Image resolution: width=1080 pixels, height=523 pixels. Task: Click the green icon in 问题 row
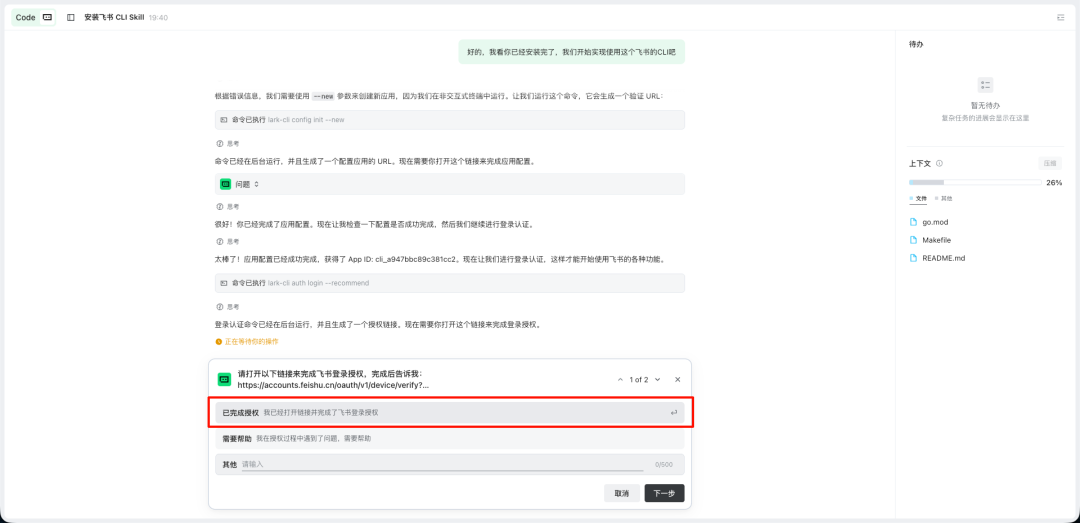tap(225, 184)
